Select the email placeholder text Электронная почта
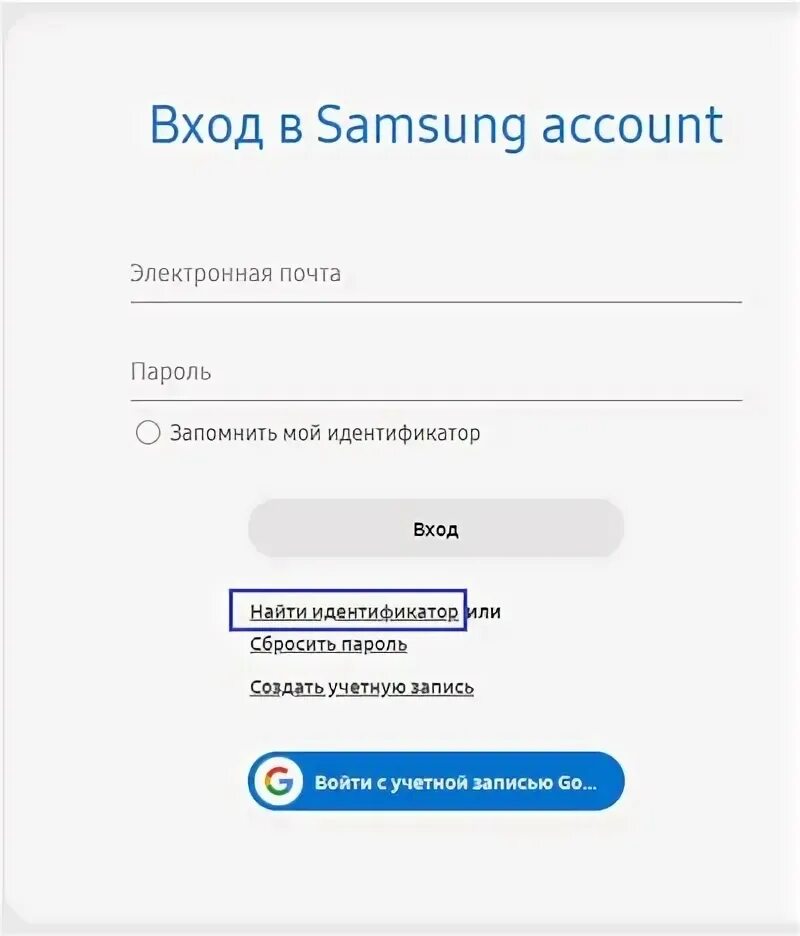The image size is (800, 936). click(235, 273)
